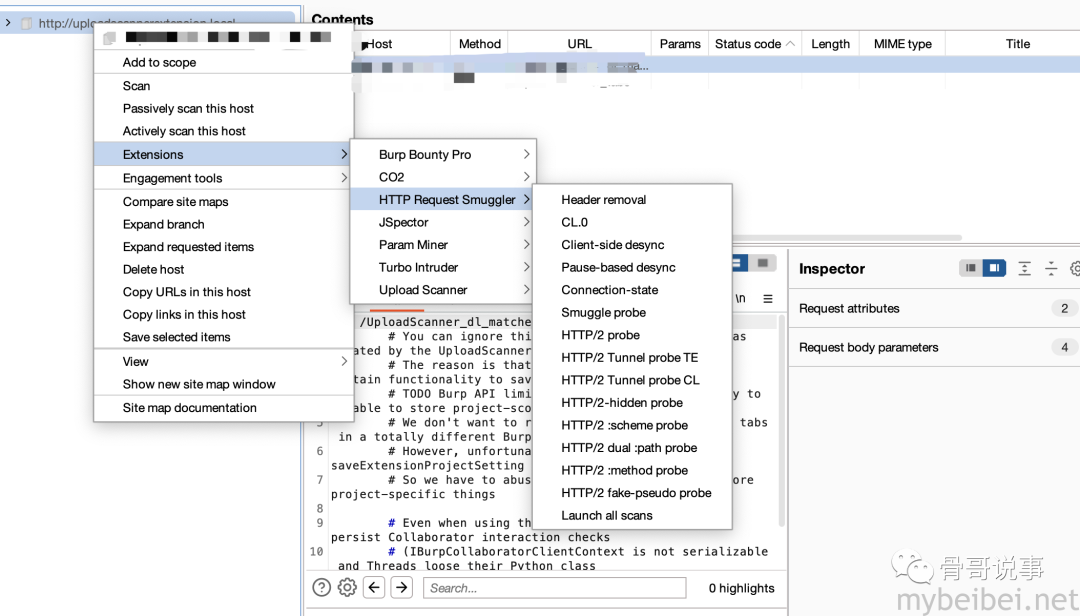Run Smuggle probe scan

point(632,312)
